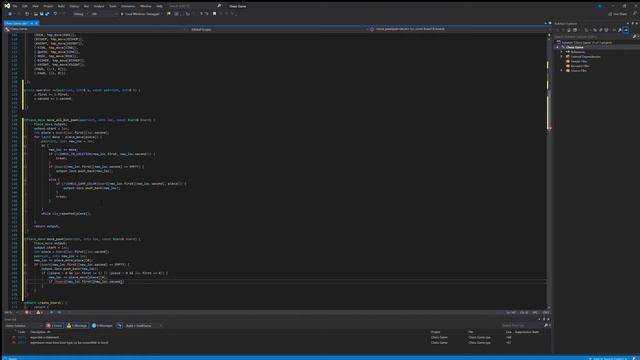Select the 'expected a statement' error row

pyautogui.click(x=278, y=338)
